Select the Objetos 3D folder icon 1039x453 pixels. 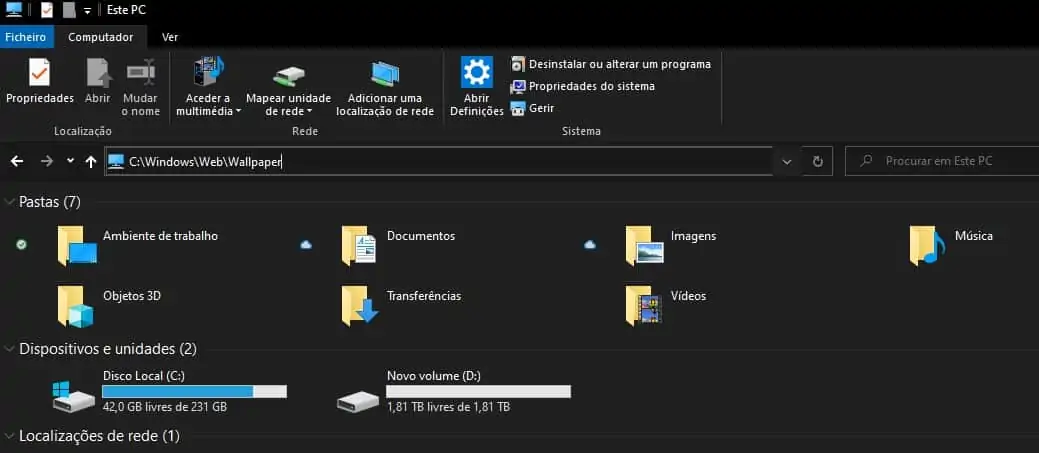pyautogui.click(x=76, y=306)
